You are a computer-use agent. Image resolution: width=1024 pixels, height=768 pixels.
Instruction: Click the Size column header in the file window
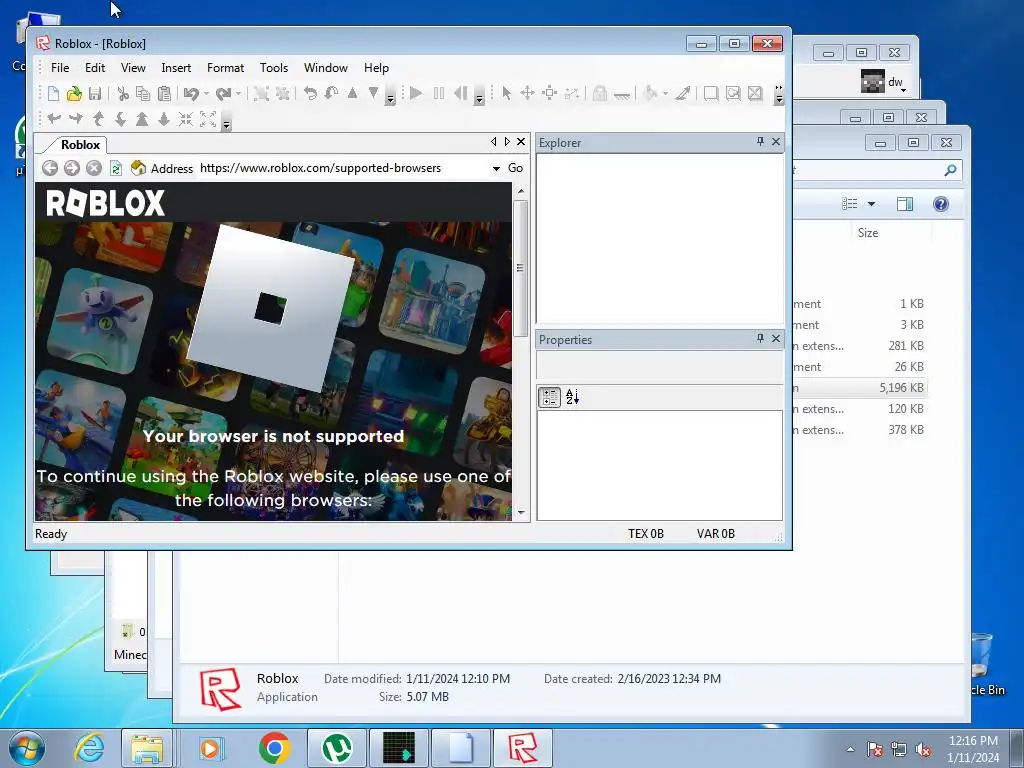click(x=868, y=233)
